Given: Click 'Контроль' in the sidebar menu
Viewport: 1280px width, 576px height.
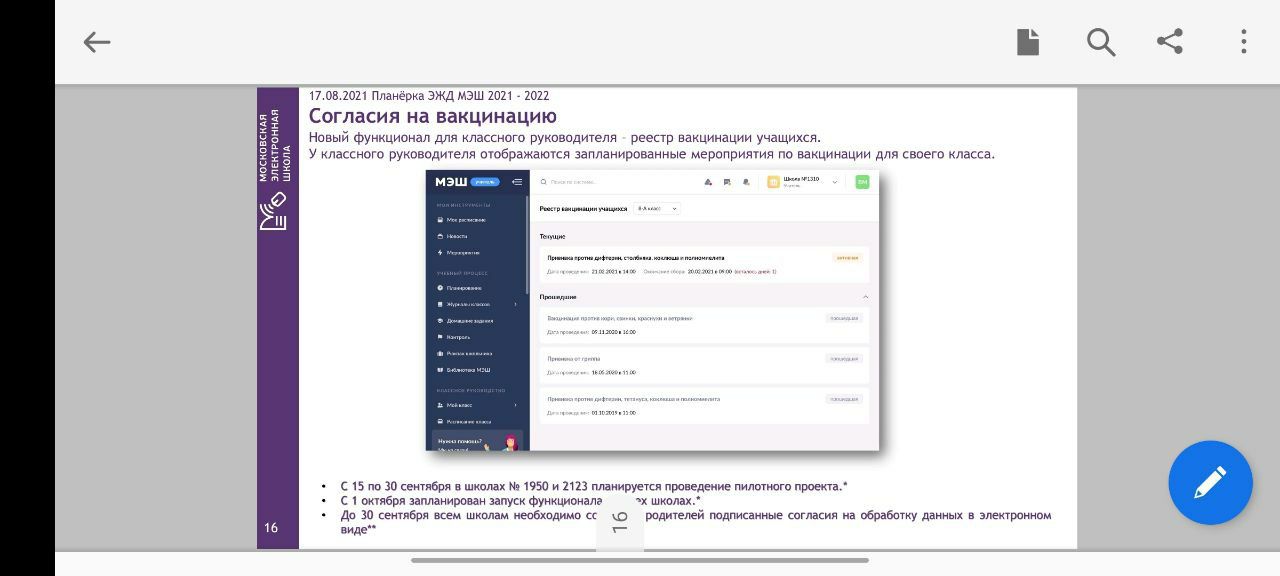Looking at the screenshot, I should tap(453, 337).
